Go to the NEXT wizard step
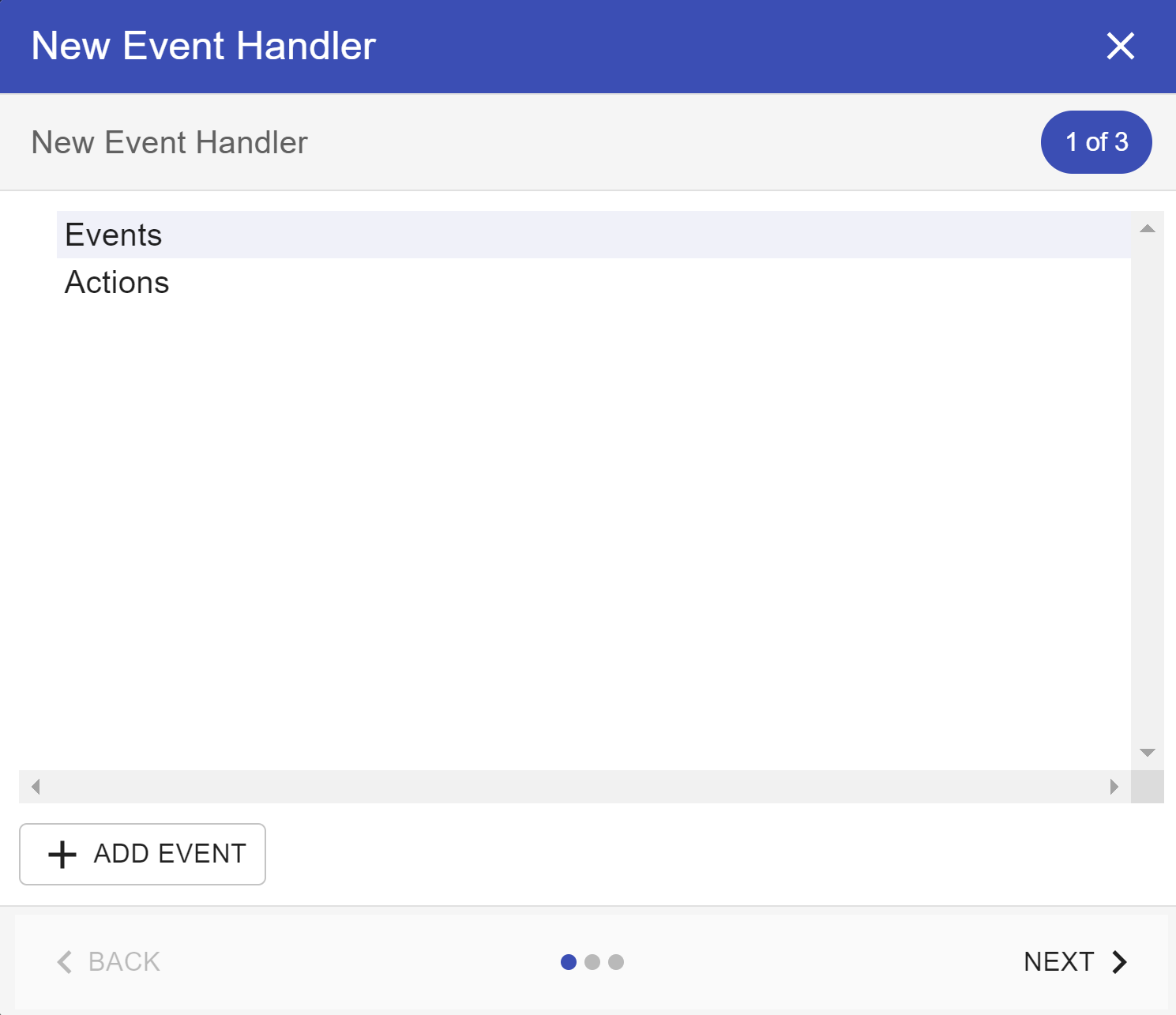The height and width of the screenshot is (1015, 1176). tap(1059, 961)
